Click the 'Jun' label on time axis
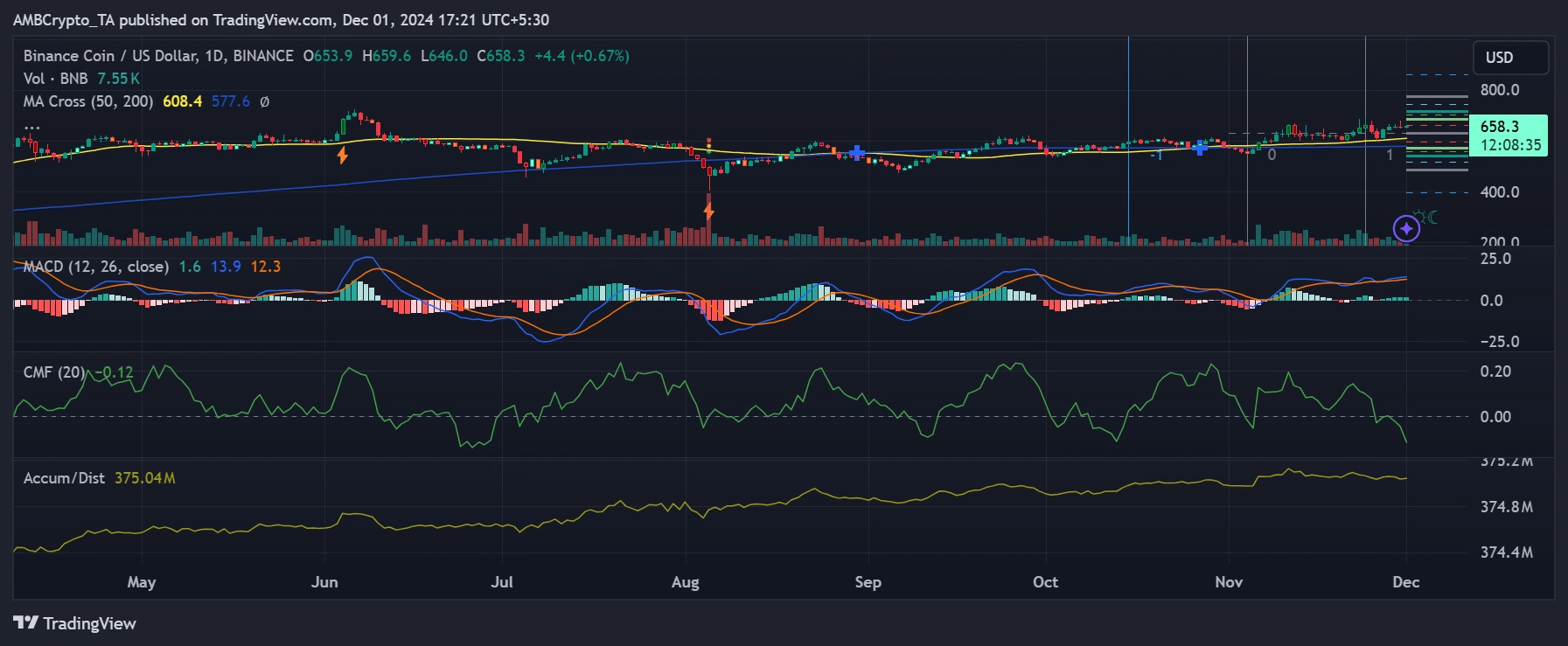The image size is (1568, 646). (x=324, y=582)
